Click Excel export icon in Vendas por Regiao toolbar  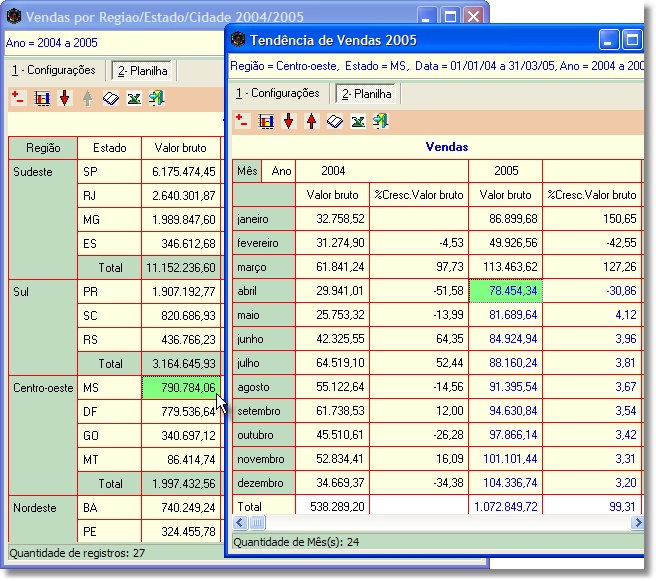[134, 99]
